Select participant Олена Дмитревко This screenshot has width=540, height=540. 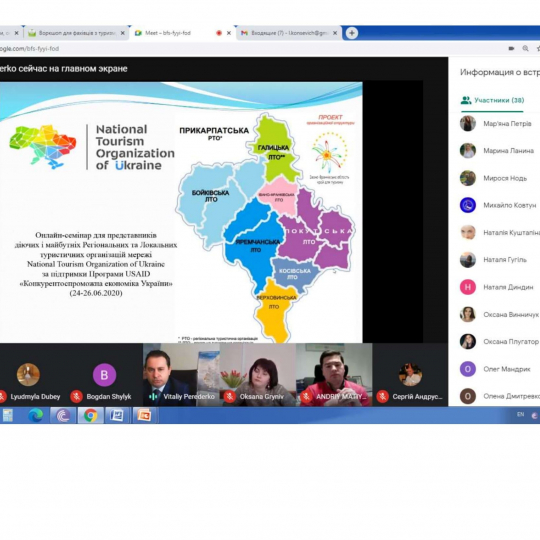(500, 396)
